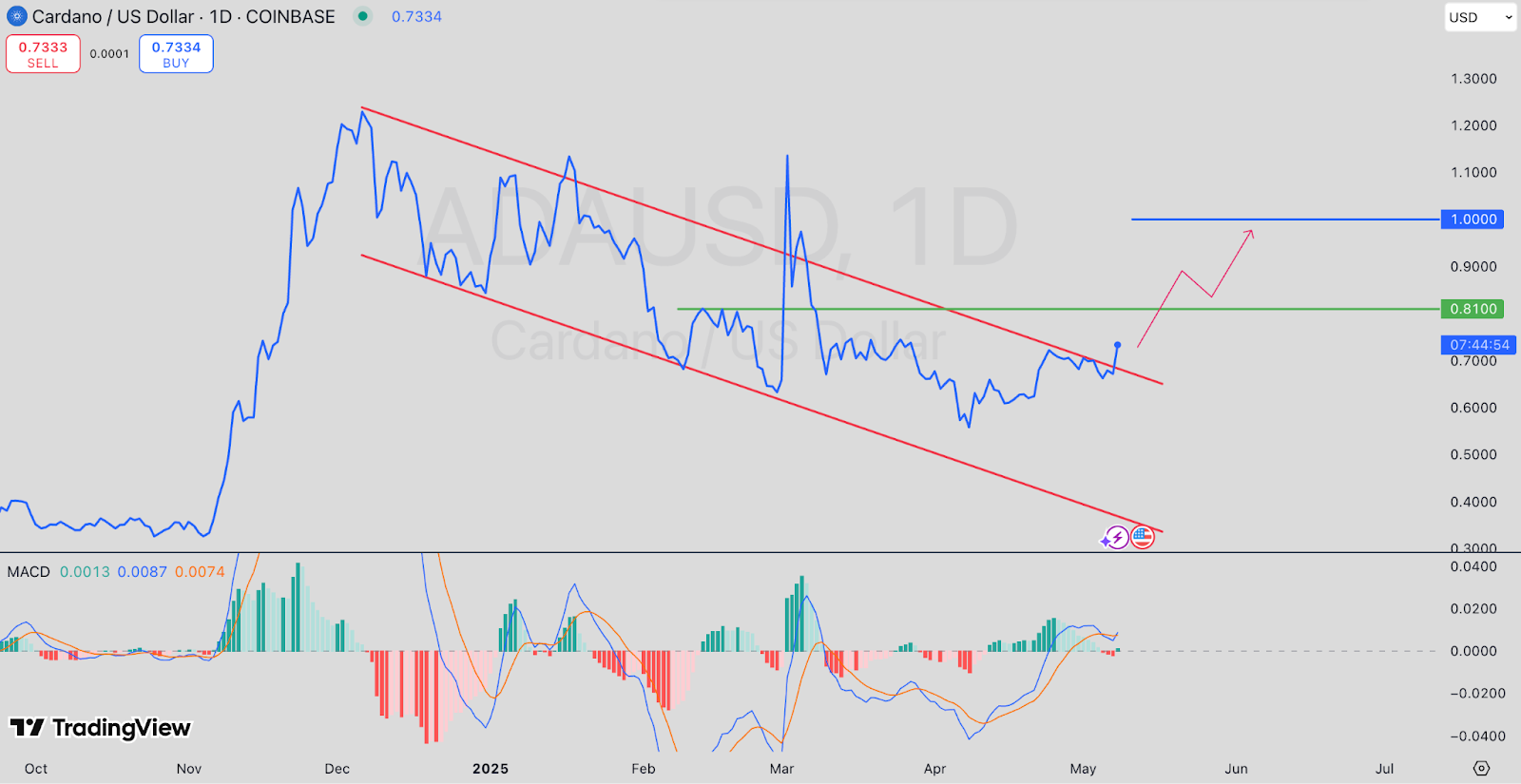Image resolution: width=1521 pixels, height=784 pixels.
Task: Click the US flag economic event marker
Action: 1142,538
